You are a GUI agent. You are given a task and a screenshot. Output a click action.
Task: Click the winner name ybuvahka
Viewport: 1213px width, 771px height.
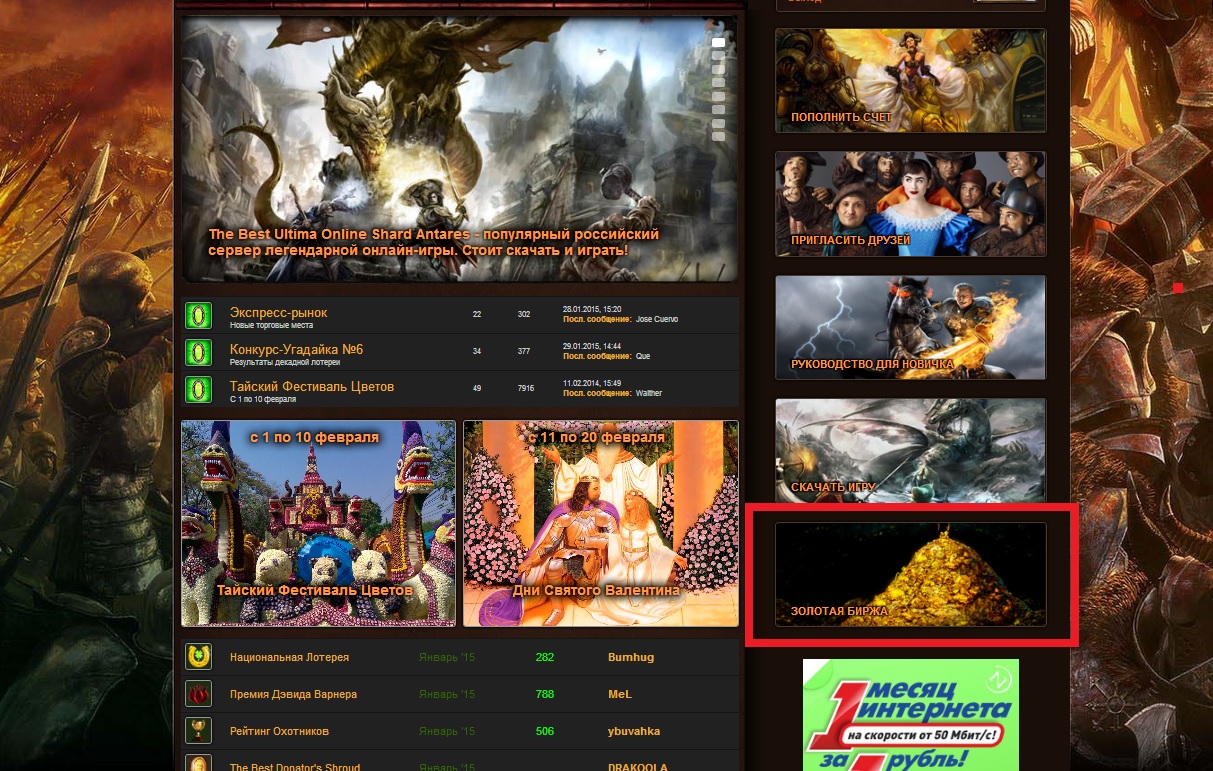pos(634,732)
